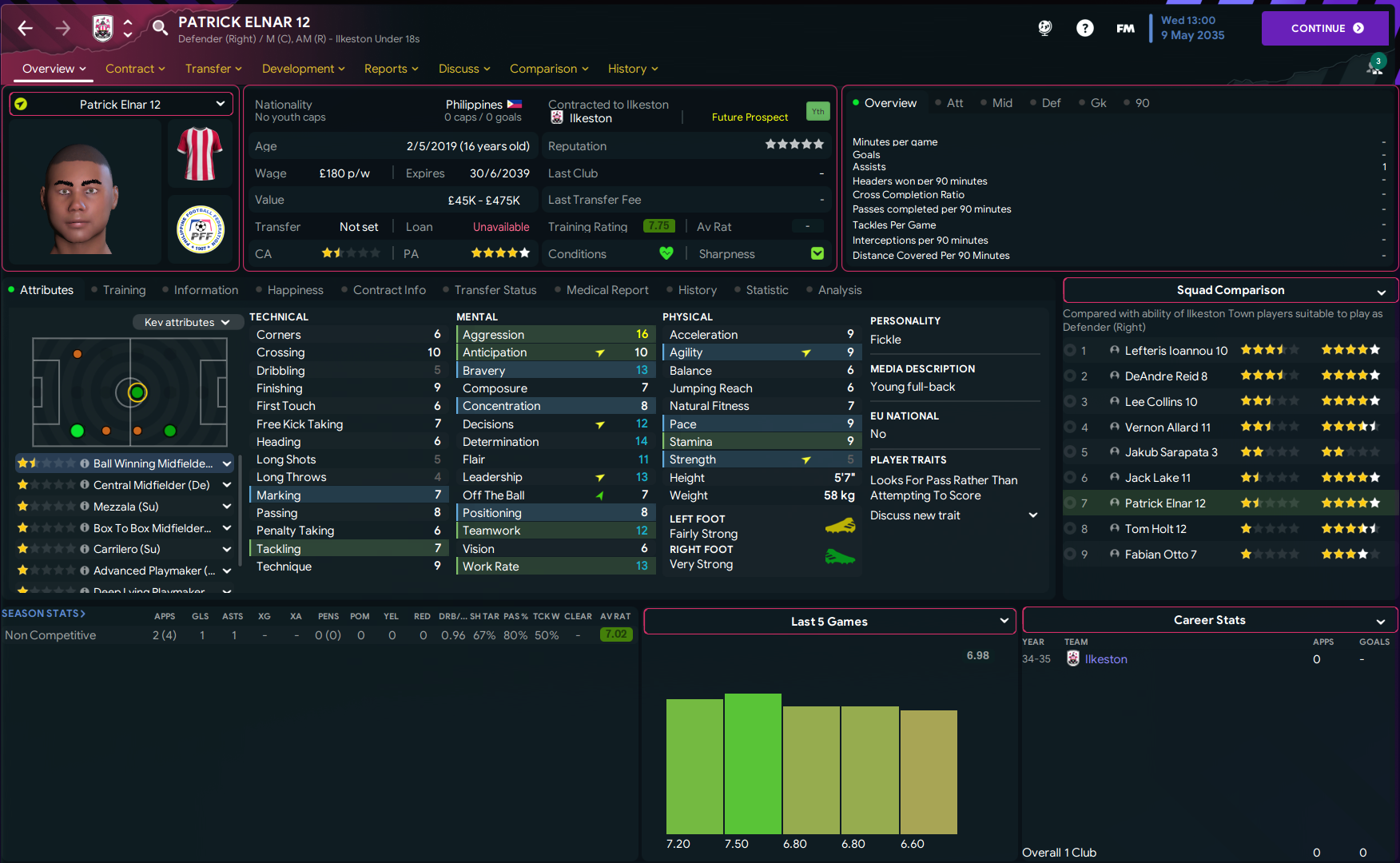Open the Career Stats dropdown
Screen dimensions: 1400x863
pos(1210,620)
